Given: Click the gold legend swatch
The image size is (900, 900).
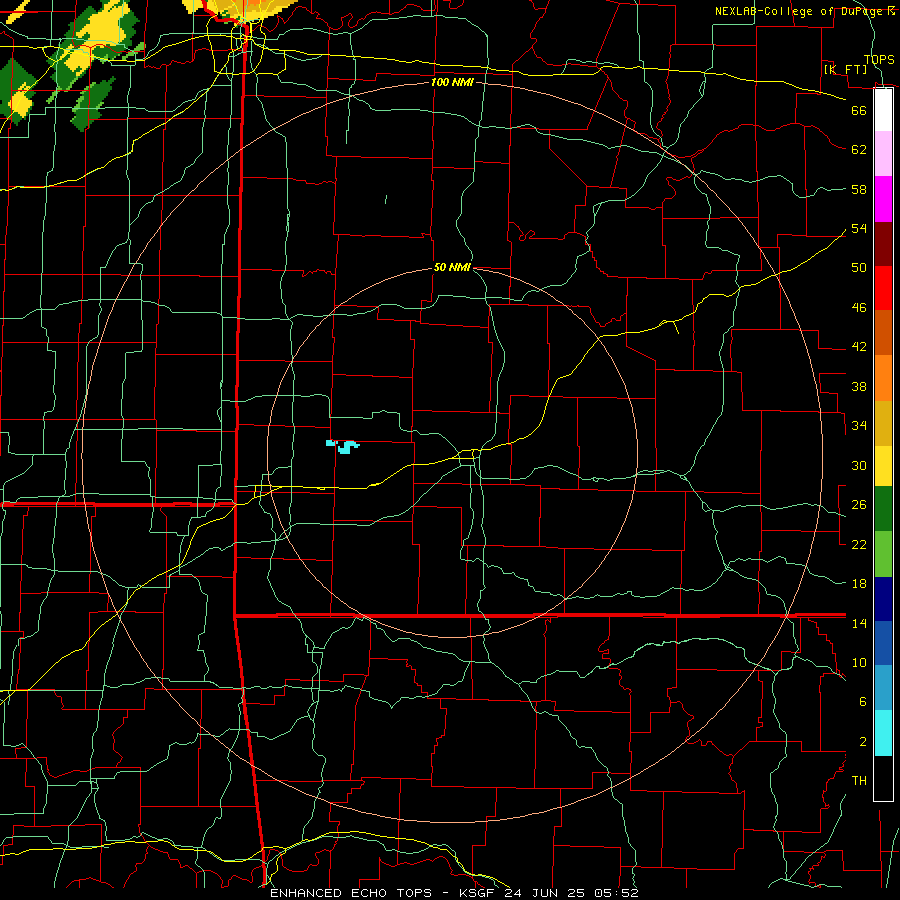Looking at the screenshot, I should [x=883, y=423].
